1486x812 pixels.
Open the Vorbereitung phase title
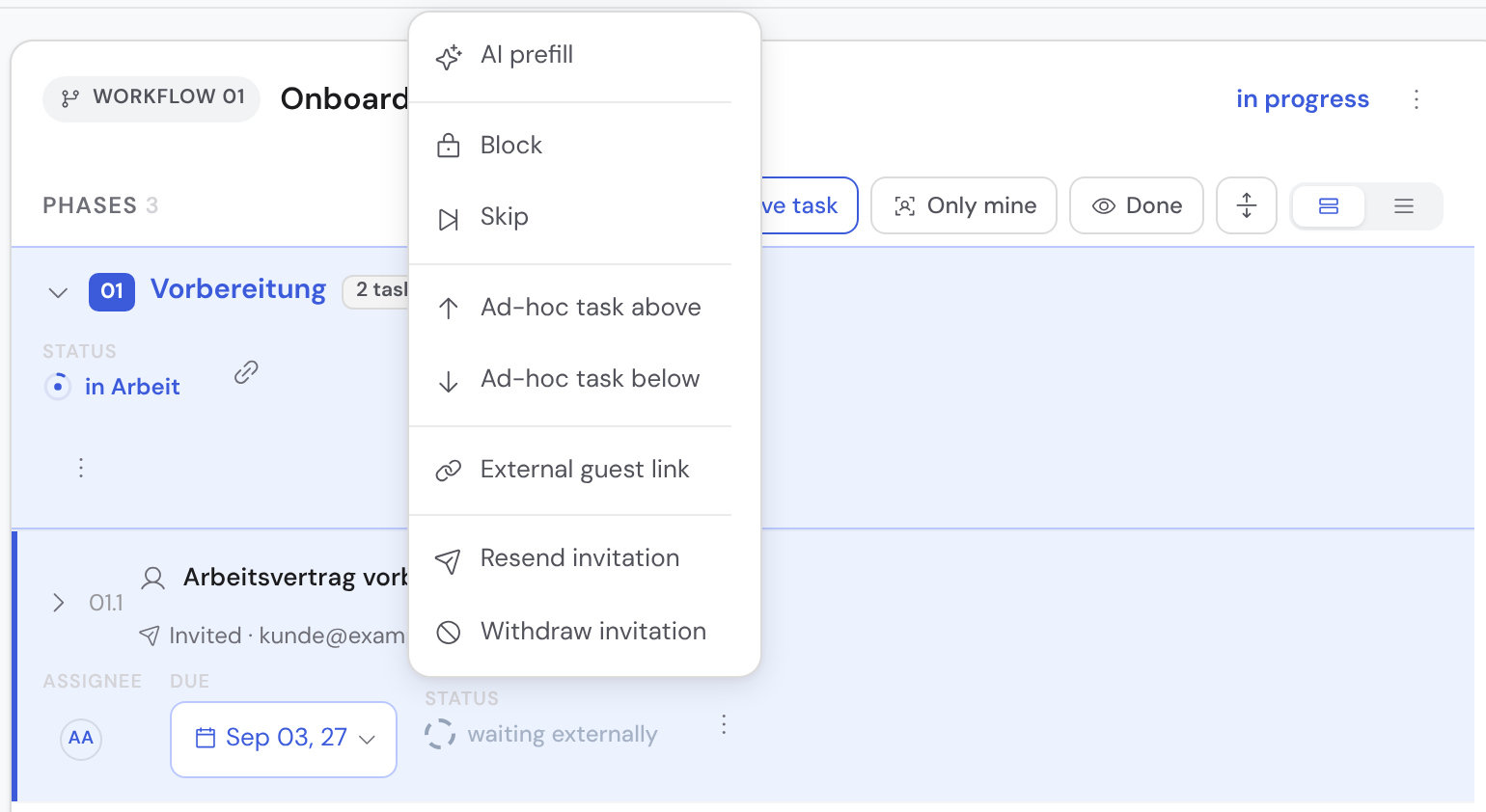[x=238, y=289]
